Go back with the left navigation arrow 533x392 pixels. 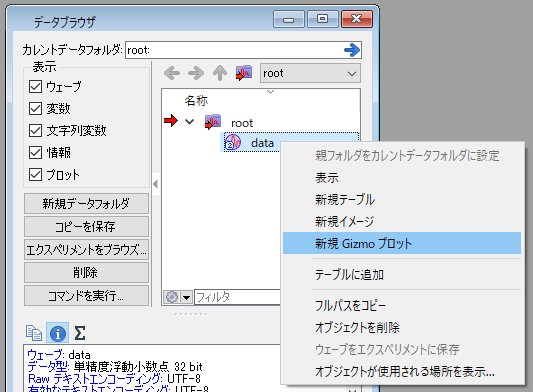(172, 73)
